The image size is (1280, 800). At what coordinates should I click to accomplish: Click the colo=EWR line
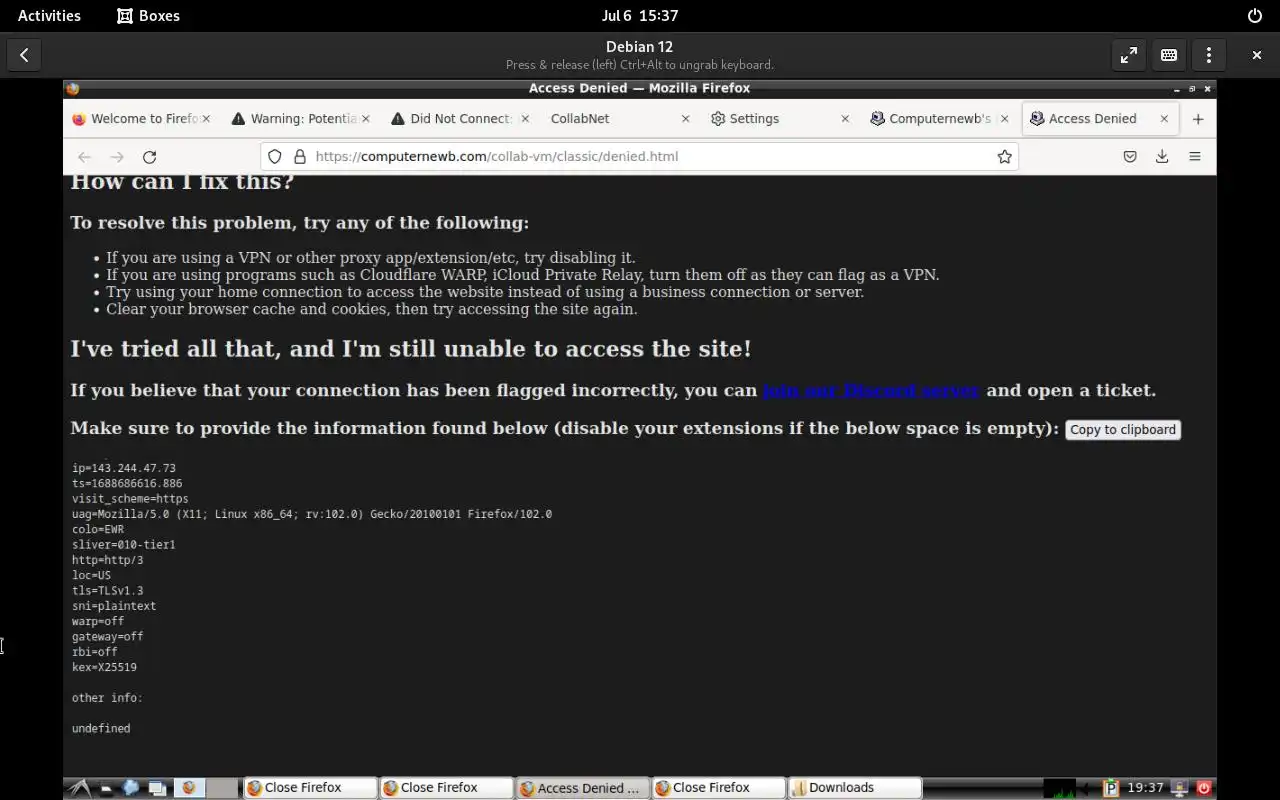[x=98, y=530]
